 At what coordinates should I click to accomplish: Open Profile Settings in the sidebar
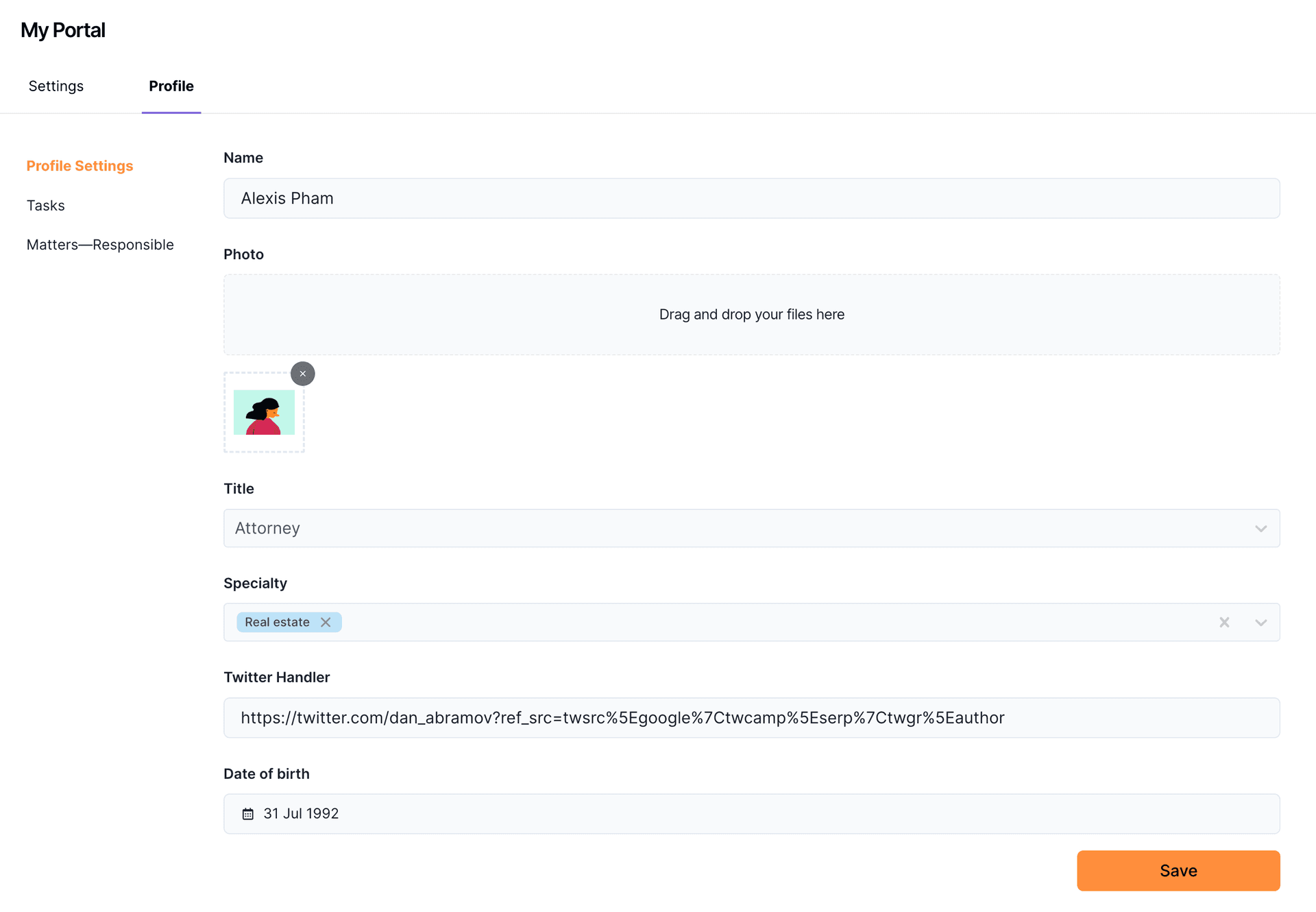80,166
